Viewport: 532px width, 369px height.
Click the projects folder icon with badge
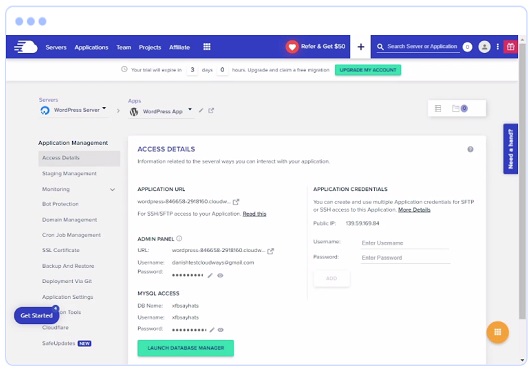click(x=460, y=109)
